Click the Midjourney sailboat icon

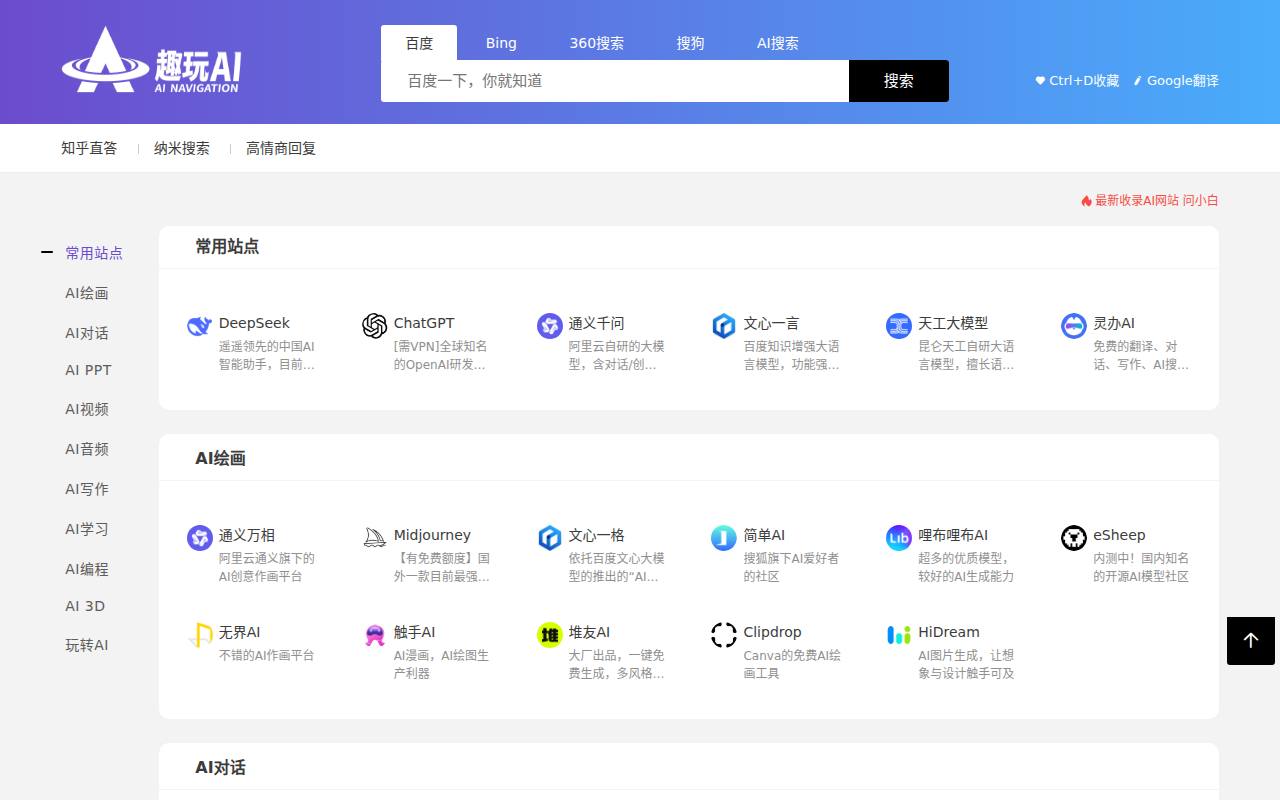coord(375,538)
